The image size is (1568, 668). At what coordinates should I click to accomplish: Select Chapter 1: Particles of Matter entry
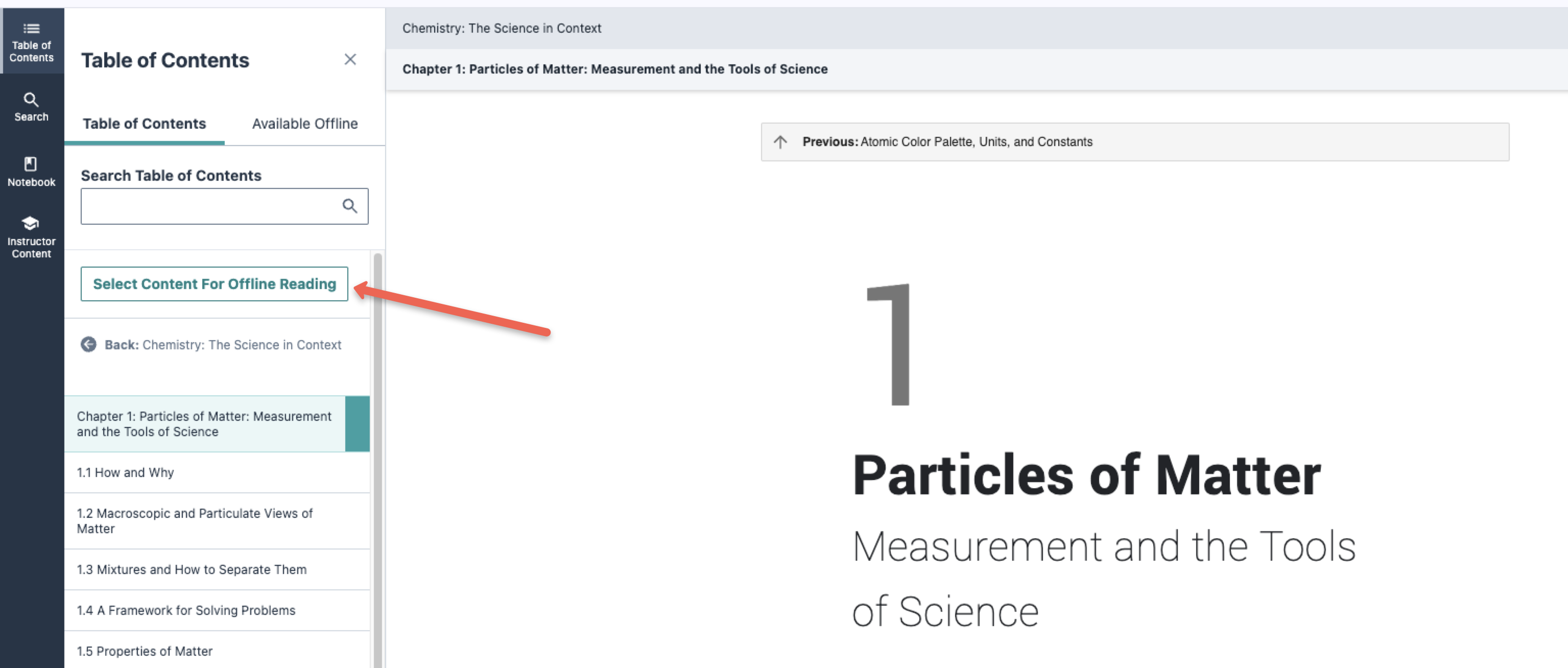[x=204, y=424]
